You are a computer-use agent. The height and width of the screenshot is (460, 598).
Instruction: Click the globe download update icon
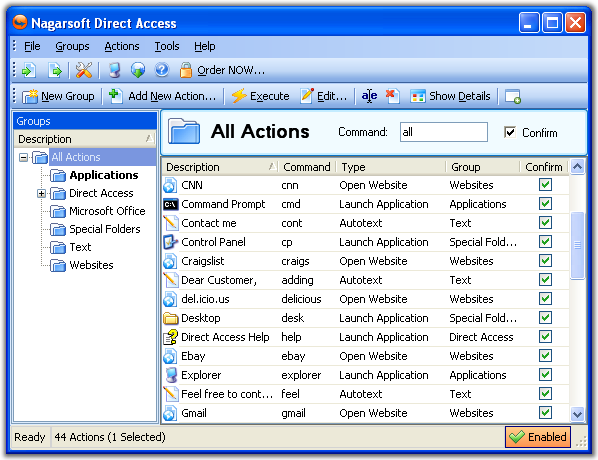click(138, 70)
